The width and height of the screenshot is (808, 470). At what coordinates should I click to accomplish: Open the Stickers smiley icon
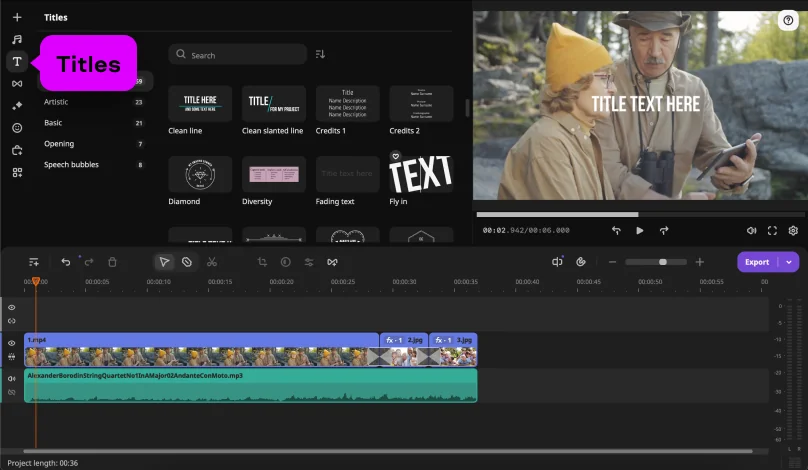pos(17,128)
